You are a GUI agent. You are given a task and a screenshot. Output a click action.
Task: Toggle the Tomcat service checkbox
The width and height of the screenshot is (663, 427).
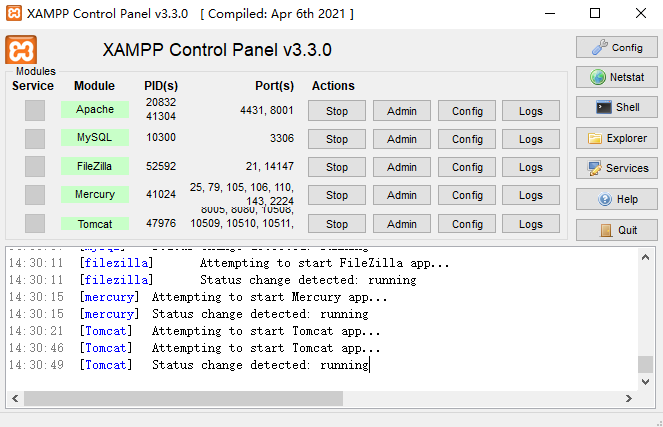(x=35, y=223)
